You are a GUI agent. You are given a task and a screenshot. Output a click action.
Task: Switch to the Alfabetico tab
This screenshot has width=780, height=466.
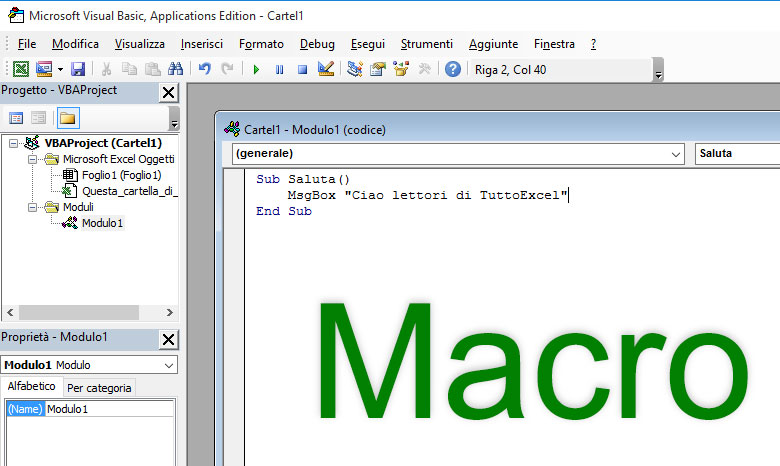tap(31, 386)
